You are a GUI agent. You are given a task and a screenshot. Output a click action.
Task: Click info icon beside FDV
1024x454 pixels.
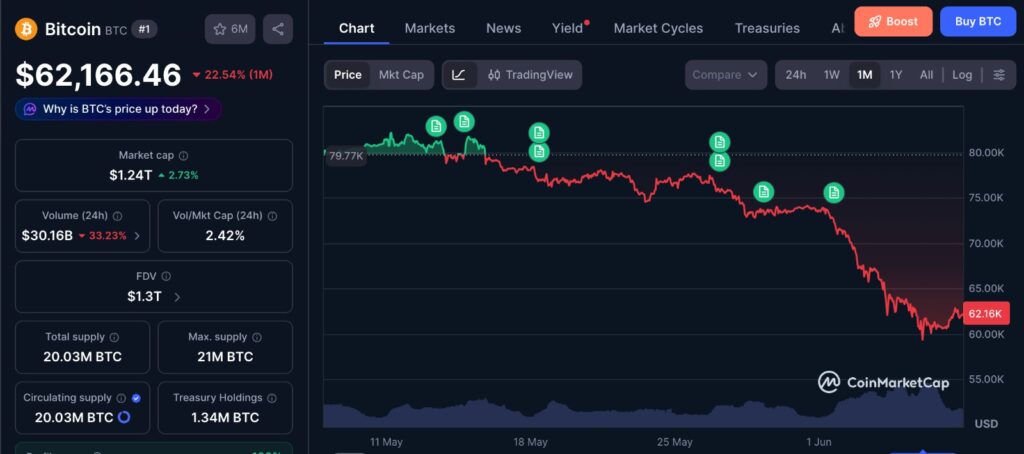(166, 276)
